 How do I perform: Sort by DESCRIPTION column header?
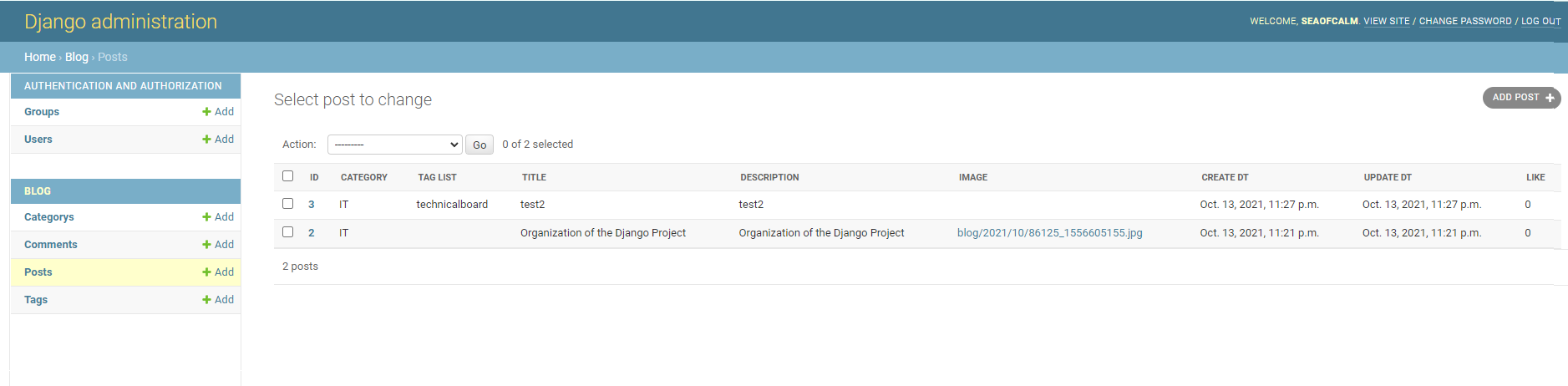point(769,177)
